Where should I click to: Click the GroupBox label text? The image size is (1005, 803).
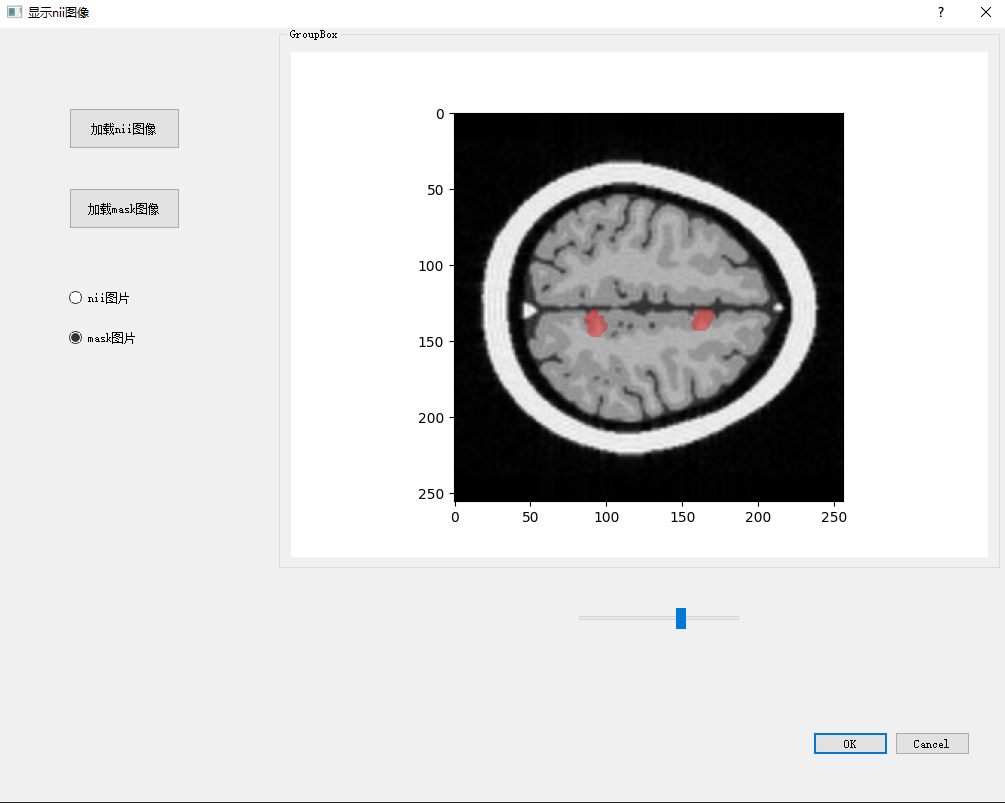point(311,34)
